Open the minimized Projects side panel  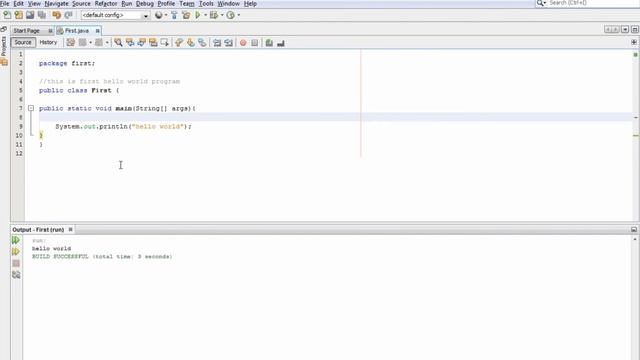(x=4, y=46)
